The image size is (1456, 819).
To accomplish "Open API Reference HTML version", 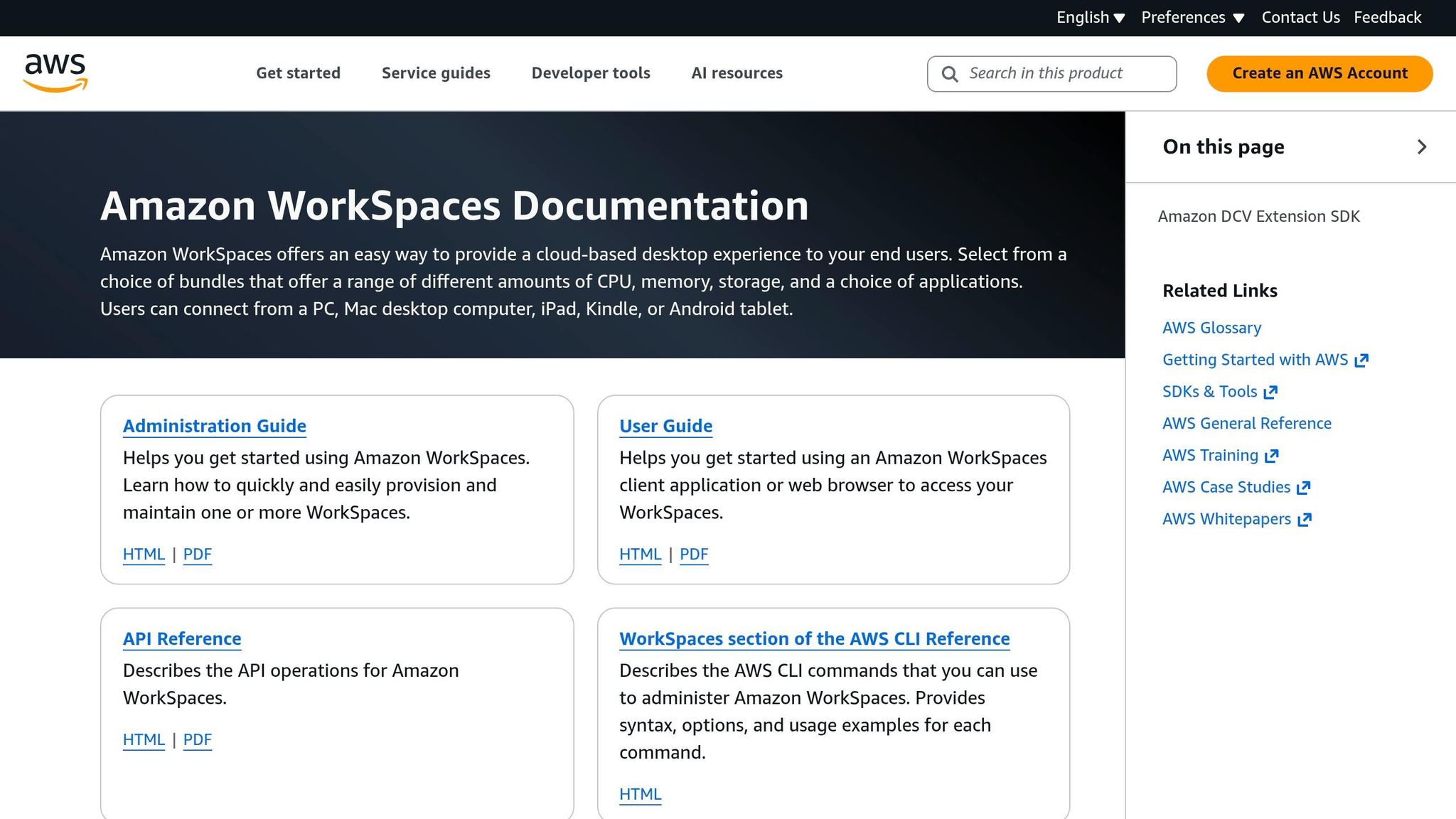I will coord(144,740).
